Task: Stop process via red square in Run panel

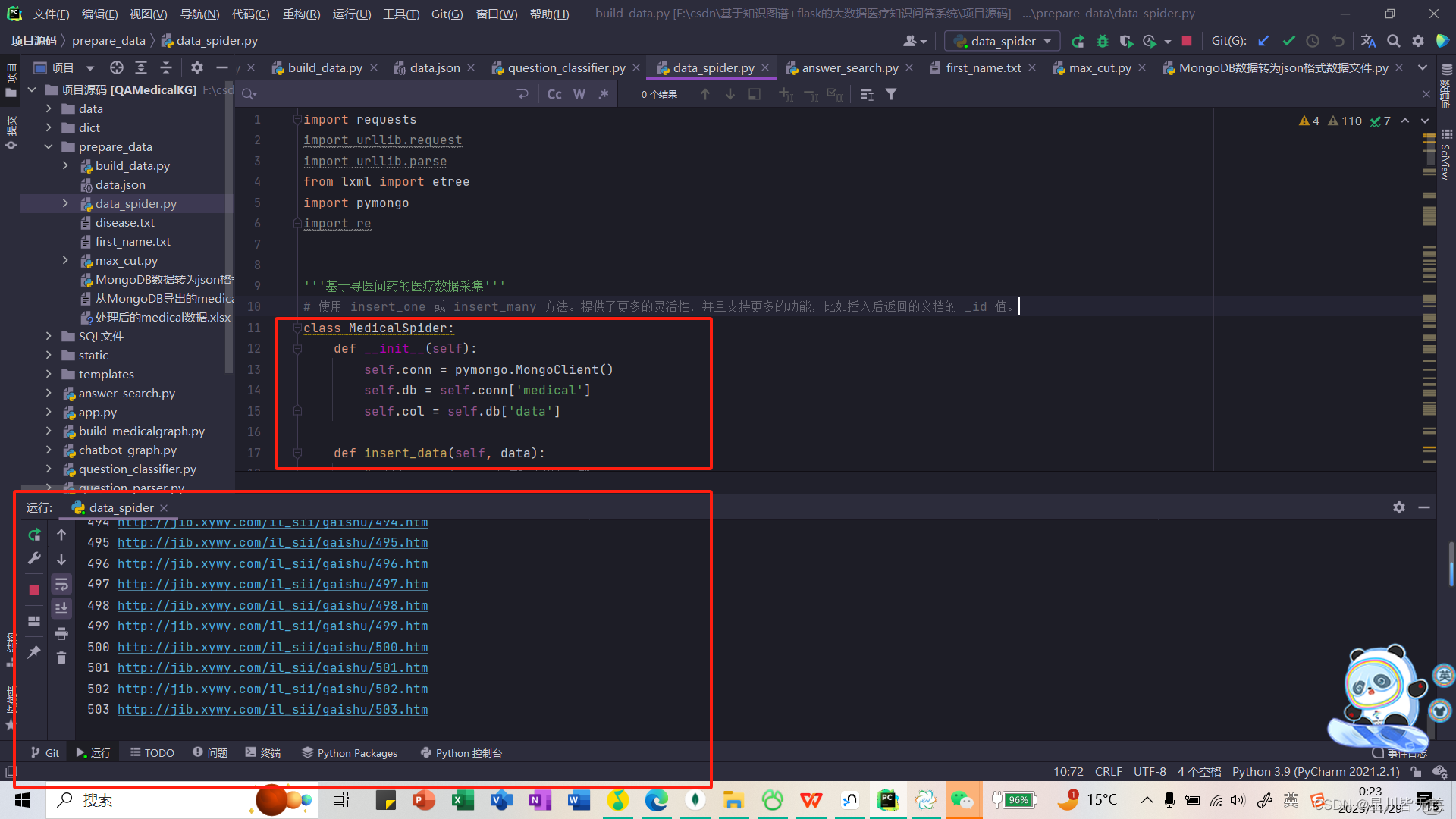Action: (34, 589)
